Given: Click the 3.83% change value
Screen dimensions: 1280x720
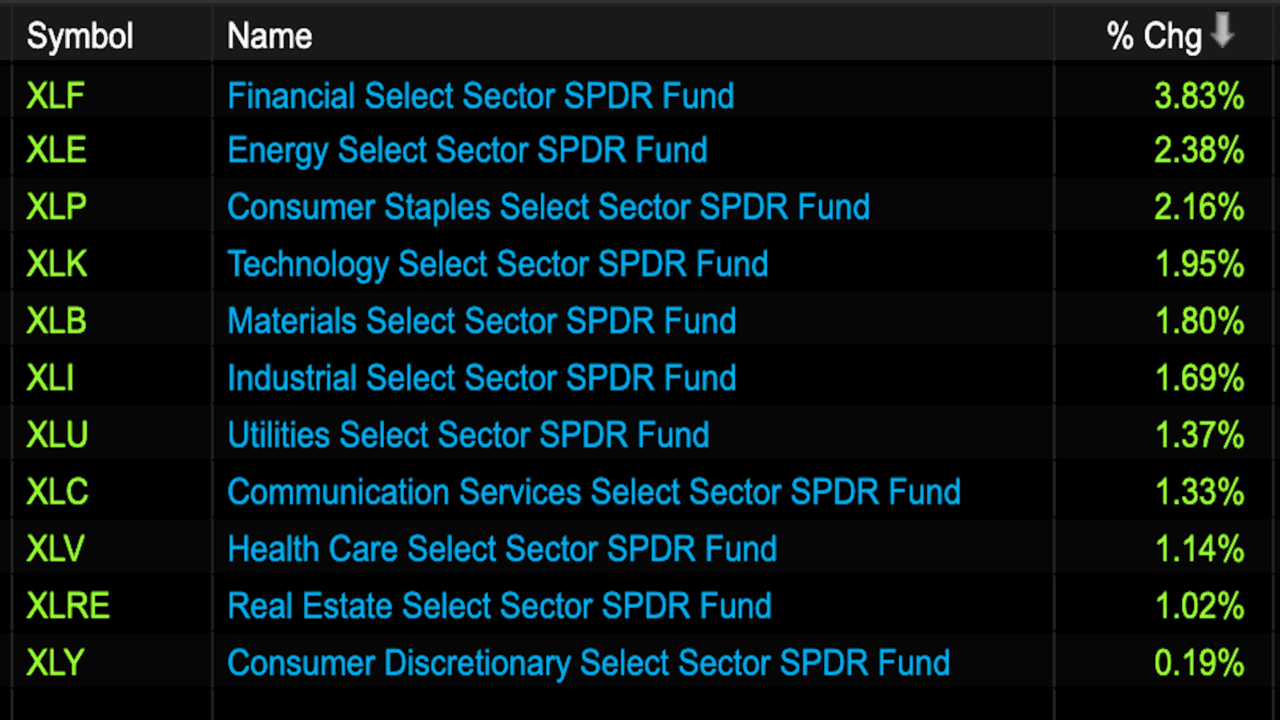Looking at the screenshot, I should pyautogui.click(x=1199, y=96).
